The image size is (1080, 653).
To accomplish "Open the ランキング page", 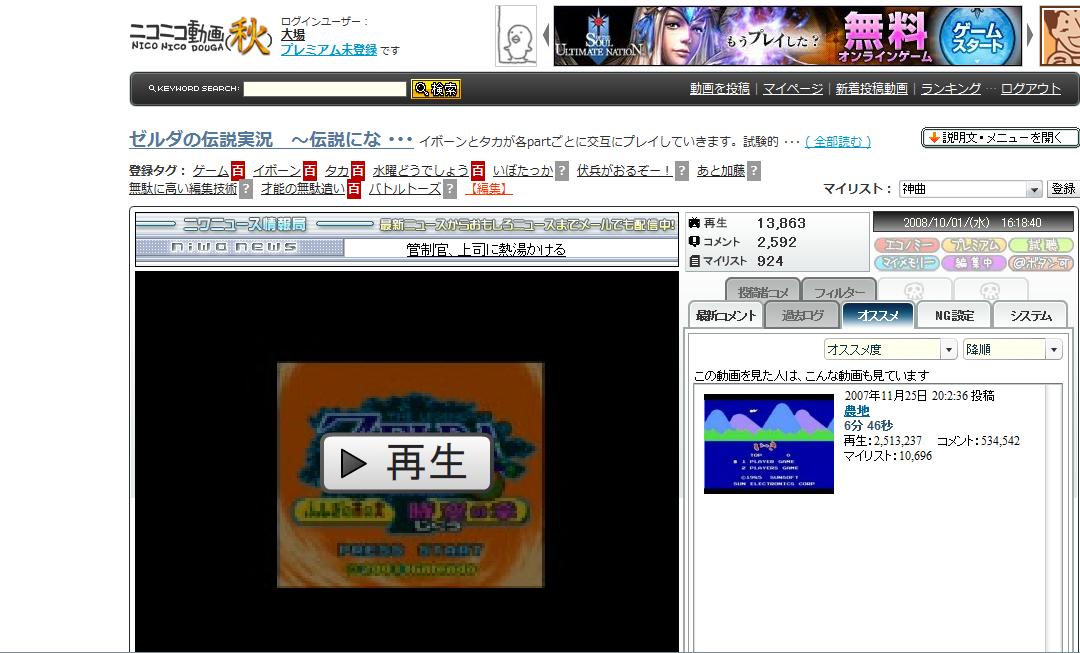I will click(951, 89).
